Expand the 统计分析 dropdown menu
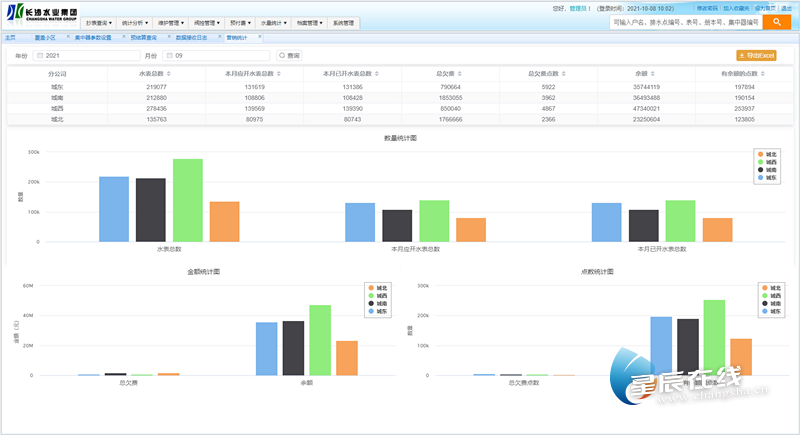The image size is (800, 435). click(x=133, y=22)
